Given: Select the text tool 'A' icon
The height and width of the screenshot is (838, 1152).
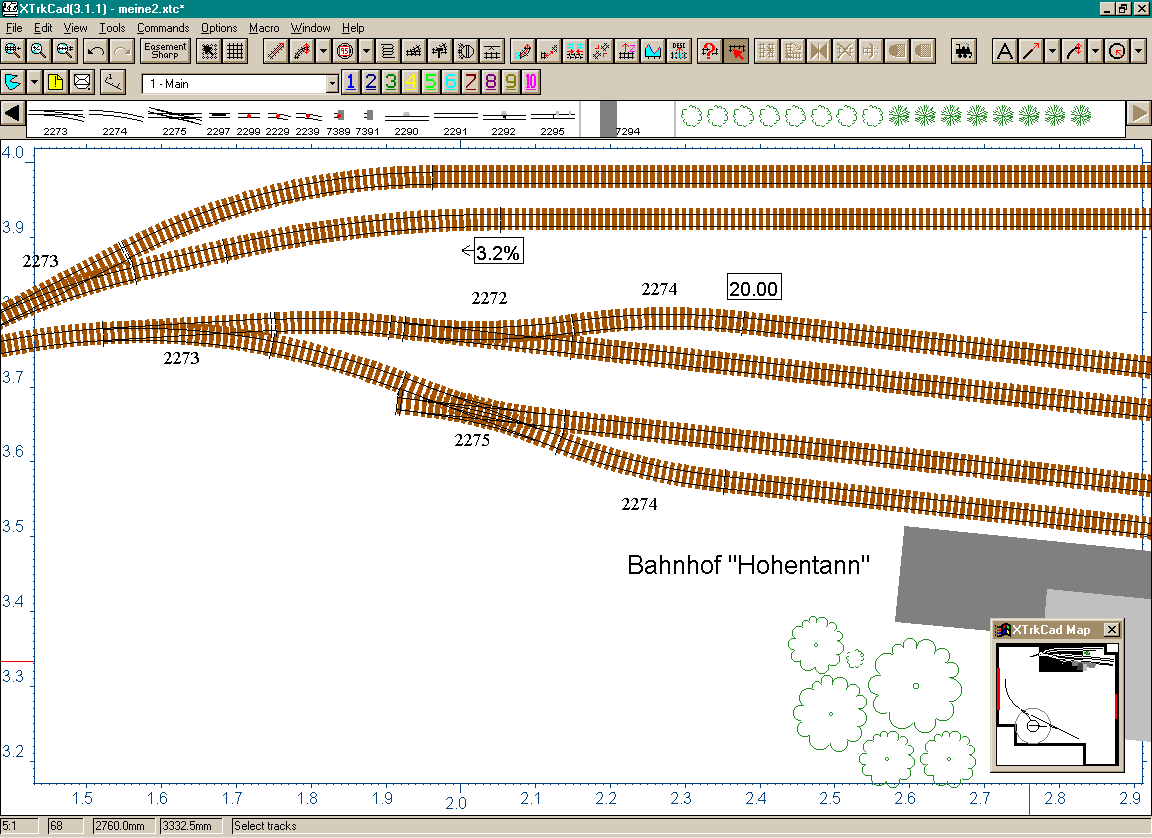Looking at the screenshot, I should tap(1005, 50).
